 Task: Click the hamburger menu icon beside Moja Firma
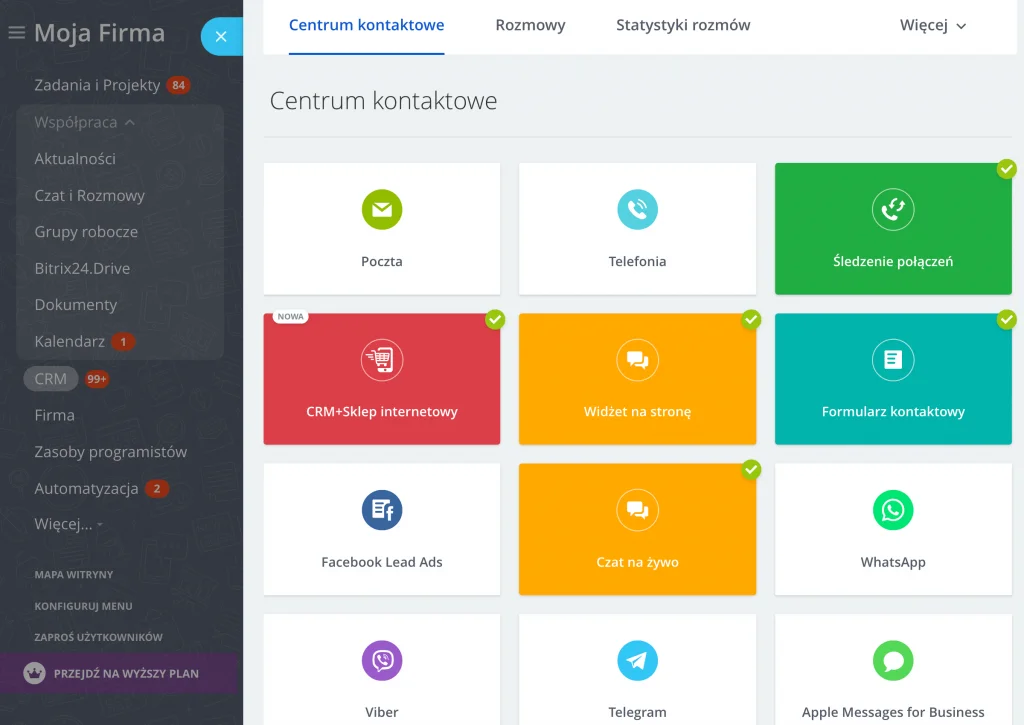pyautogui.click(x=16, y=34)
